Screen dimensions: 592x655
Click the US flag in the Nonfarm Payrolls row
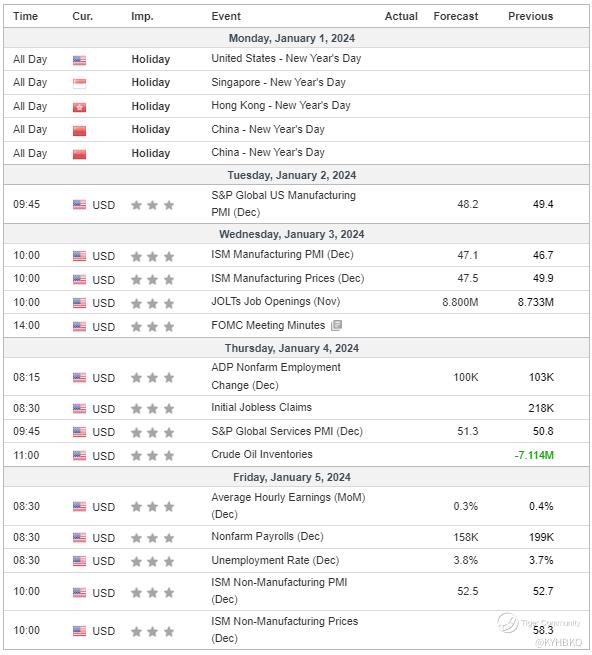[x=79, y=537]
